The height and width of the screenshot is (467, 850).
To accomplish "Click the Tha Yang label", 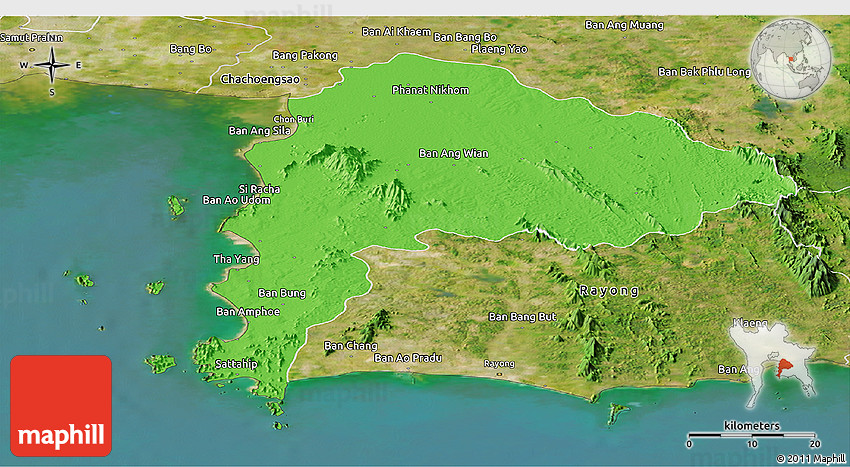I will [x=237, y=259].
